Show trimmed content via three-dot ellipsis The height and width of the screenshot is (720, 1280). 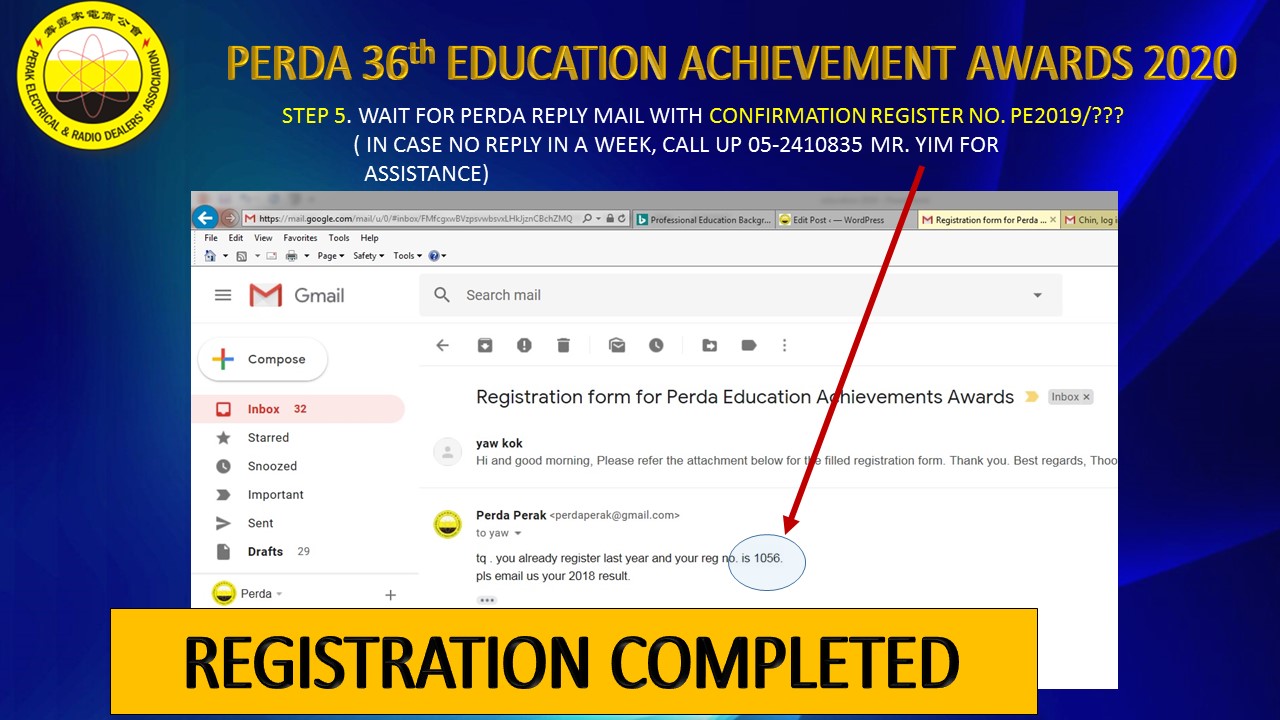pos(487,600)
